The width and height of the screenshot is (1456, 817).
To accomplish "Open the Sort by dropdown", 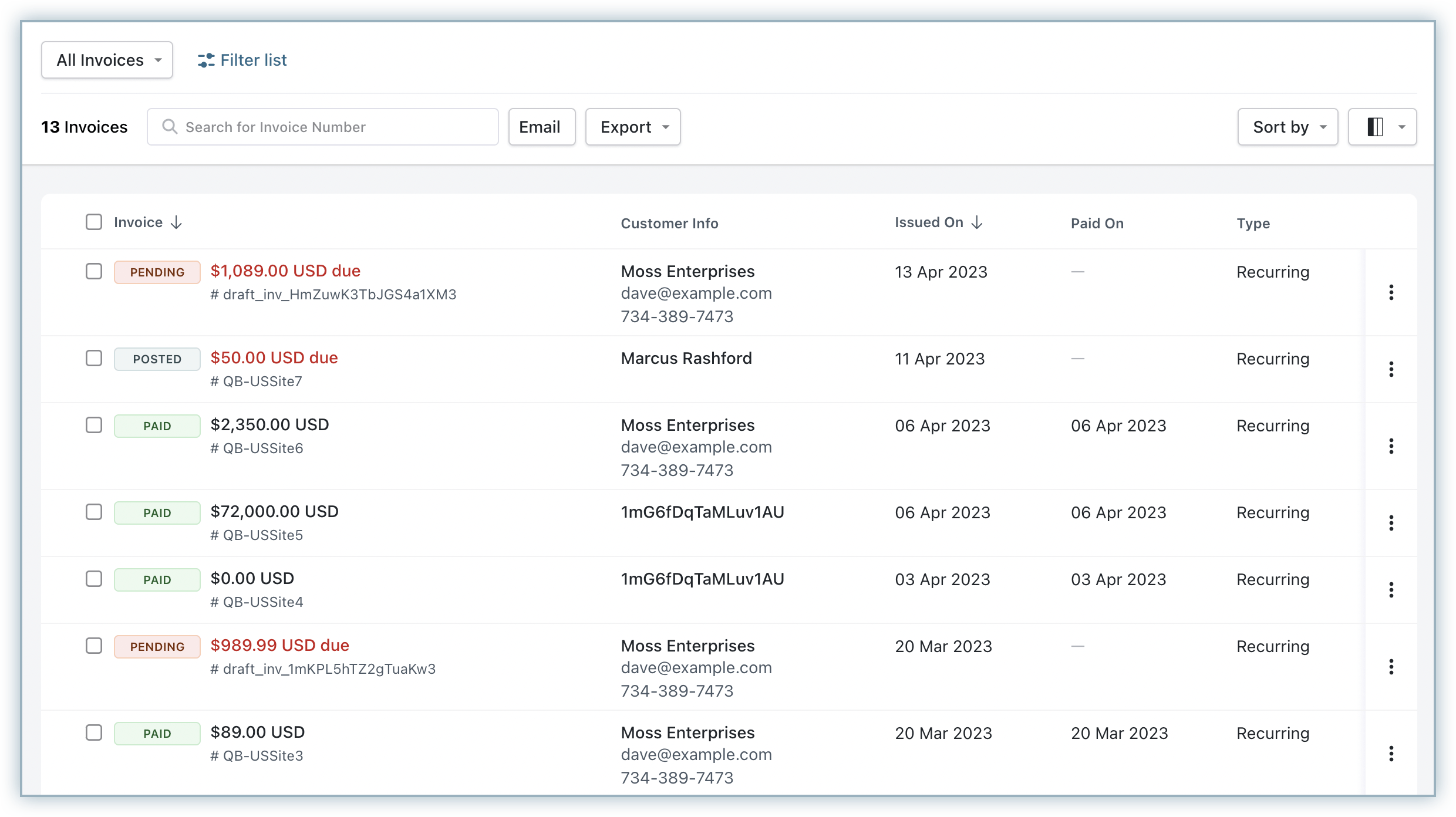I will click(1287, 127).
